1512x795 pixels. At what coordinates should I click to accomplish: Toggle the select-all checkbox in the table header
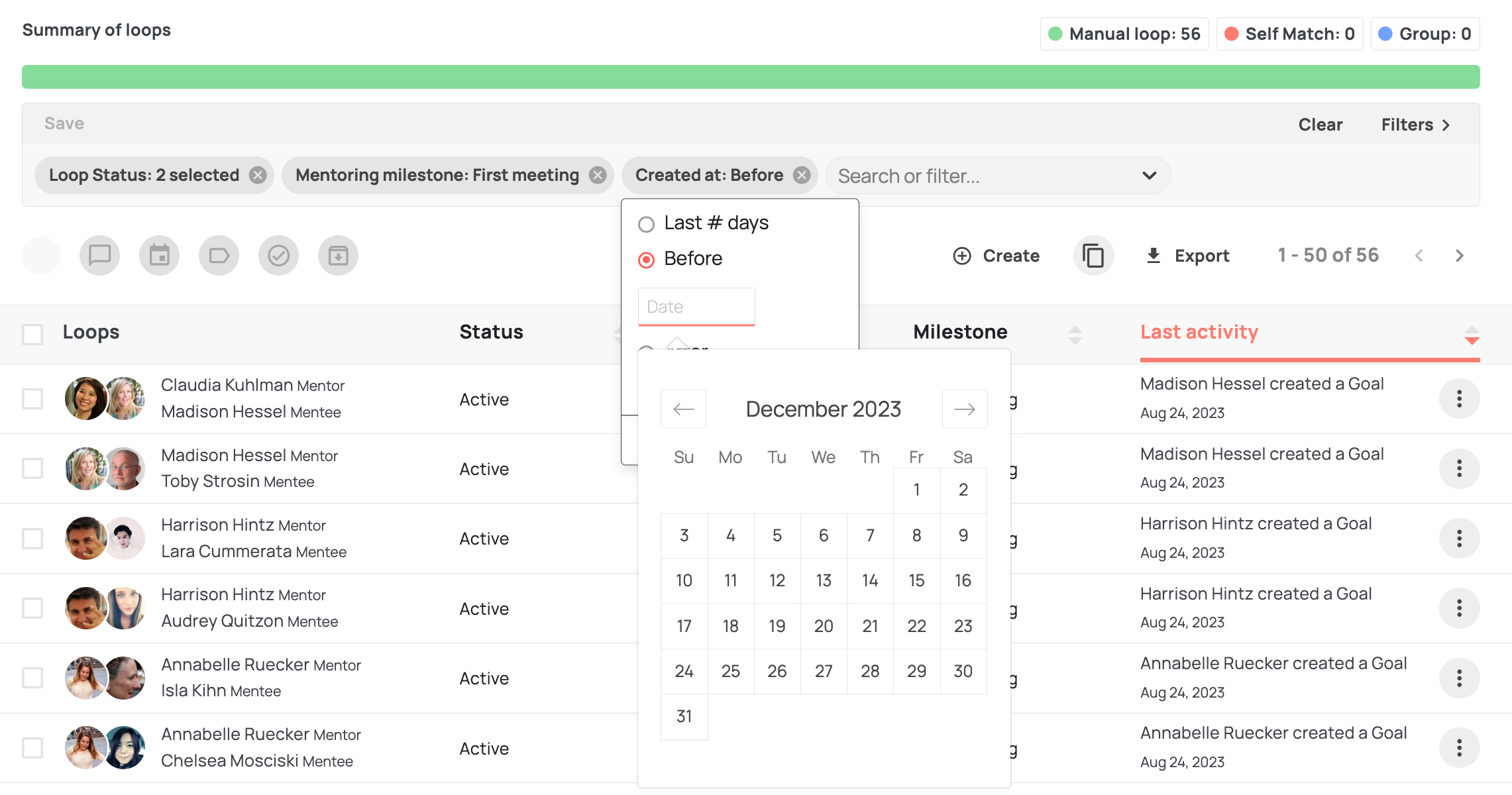32,335
